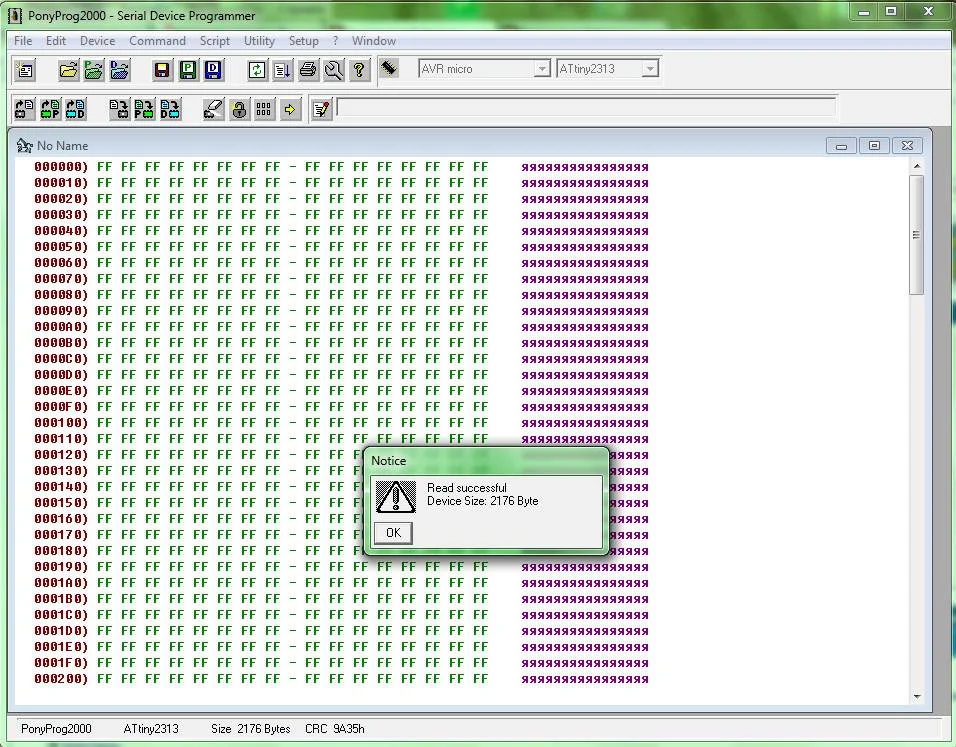Image resolution: width=956 pixels, height=747 pixels.
Task: Open the Utility menu
Action: [x=259, y=41]
